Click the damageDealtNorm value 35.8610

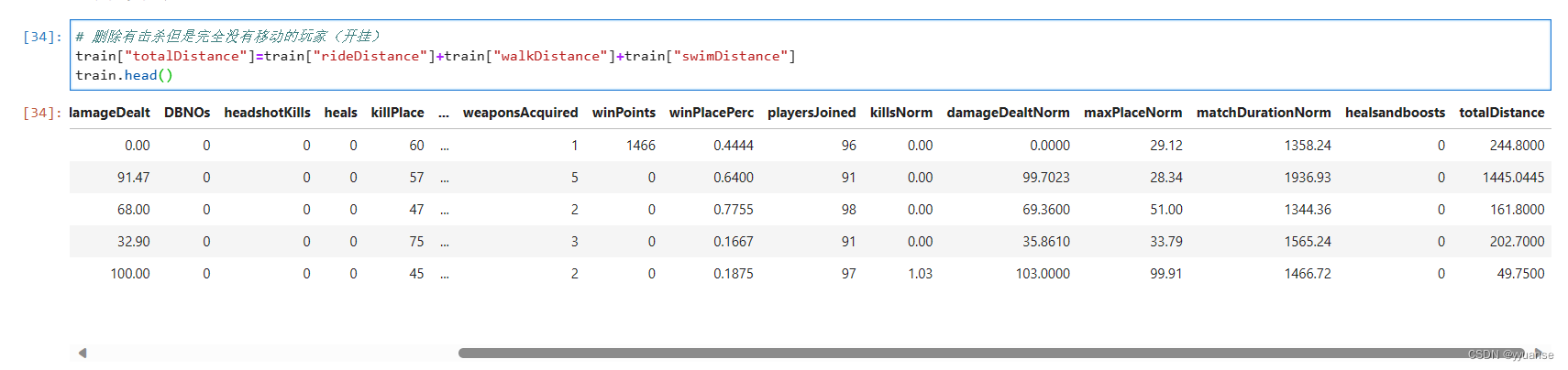[1046, 242]
